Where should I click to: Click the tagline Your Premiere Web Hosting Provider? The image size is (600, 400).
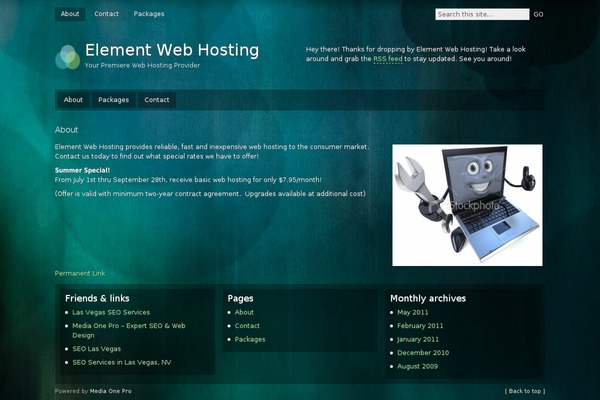click(142, 65)
